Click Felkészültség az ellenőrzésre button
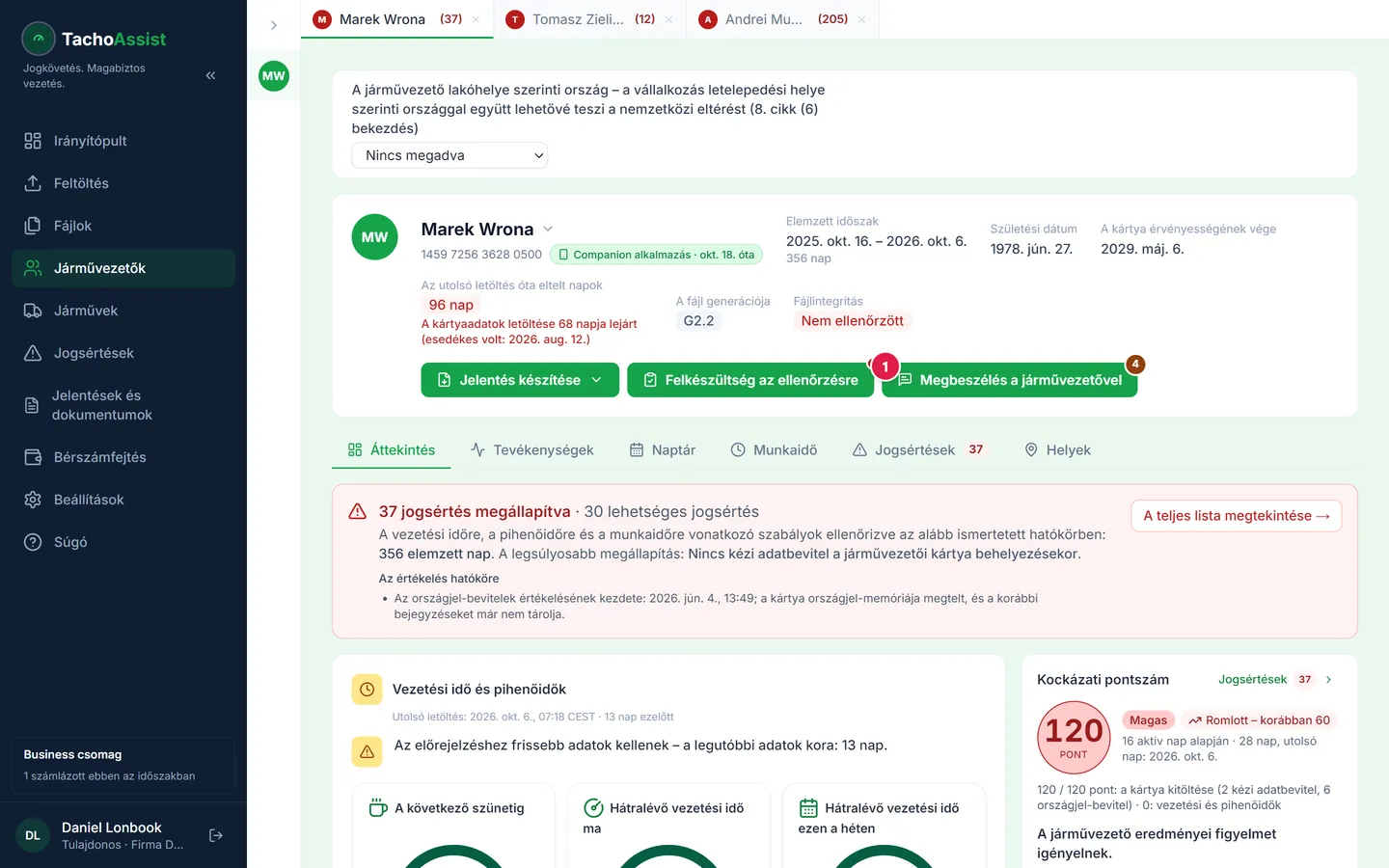 click(750, 380)
